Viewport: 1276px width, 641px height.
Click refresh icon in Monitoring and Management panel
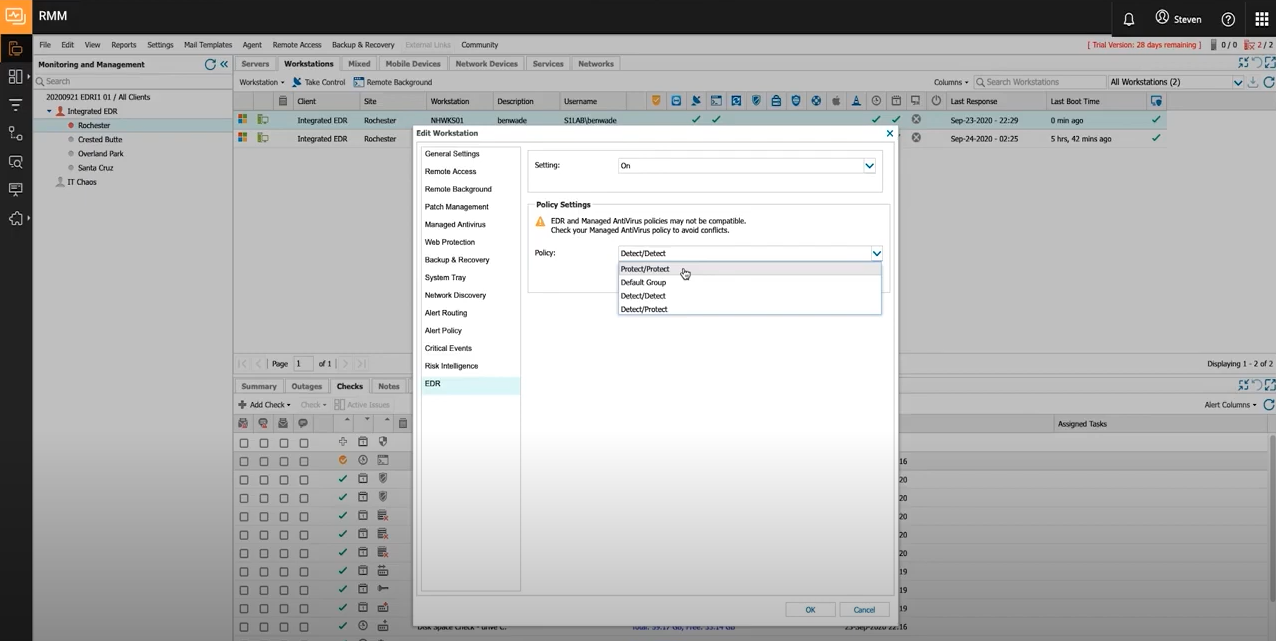tap(210, 64)
